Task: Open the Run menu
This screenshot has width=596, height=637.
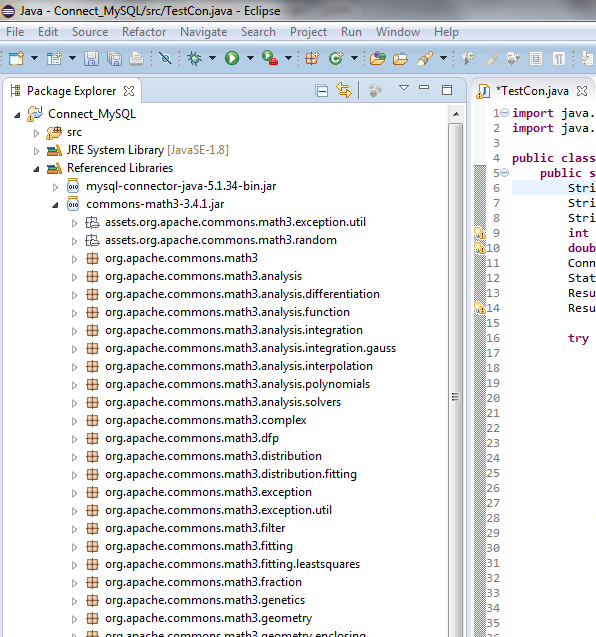Action: 351,32
